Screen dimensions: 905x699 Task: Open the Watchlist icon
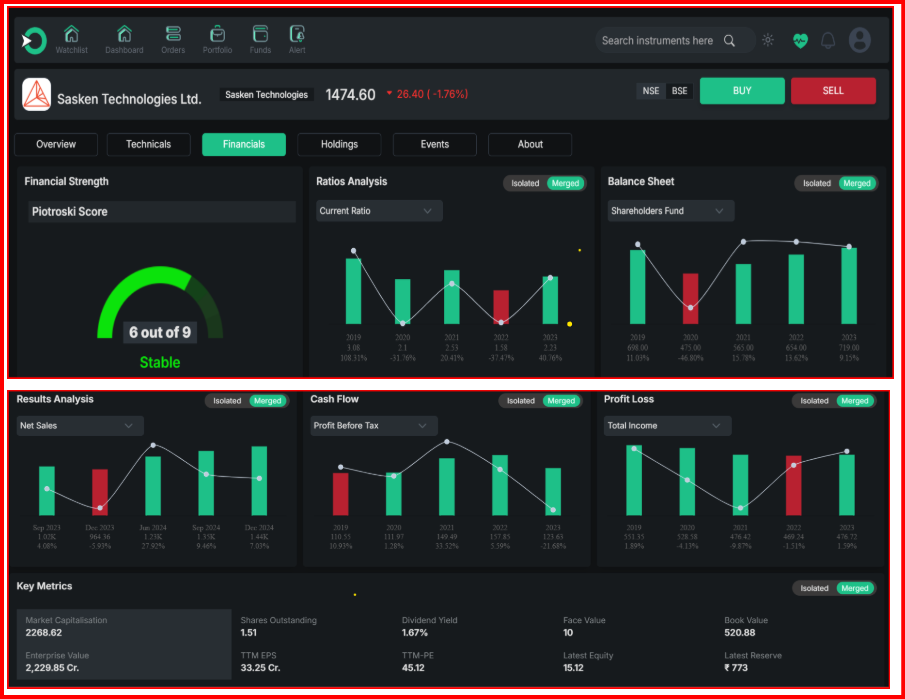pyautogui.click(x=72, y=34)
